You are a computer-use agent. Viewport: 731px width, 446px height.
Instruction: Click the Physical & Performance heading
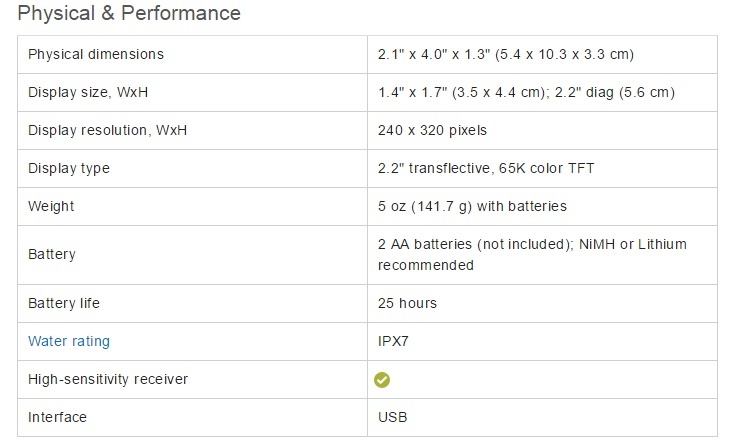tap(129, 14)
